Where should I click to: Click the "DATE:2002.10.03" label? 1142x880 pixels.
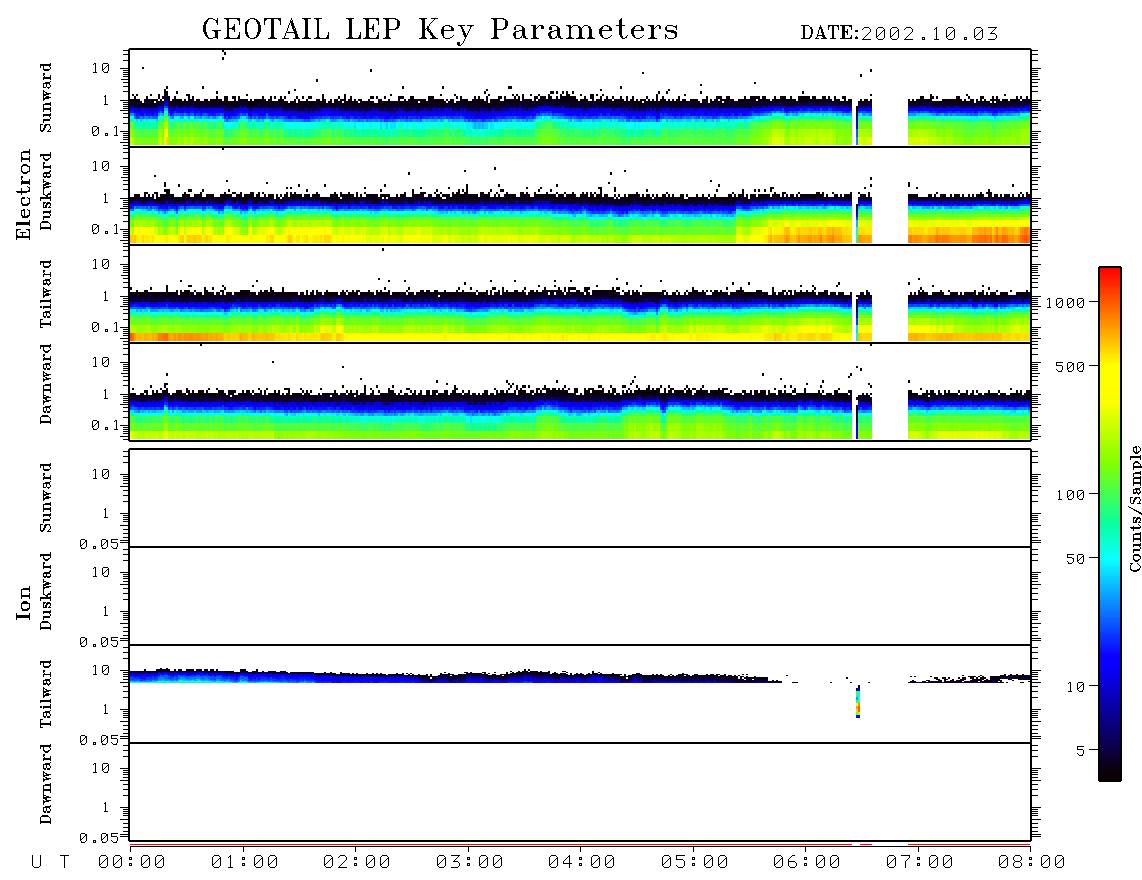[899, 34]
